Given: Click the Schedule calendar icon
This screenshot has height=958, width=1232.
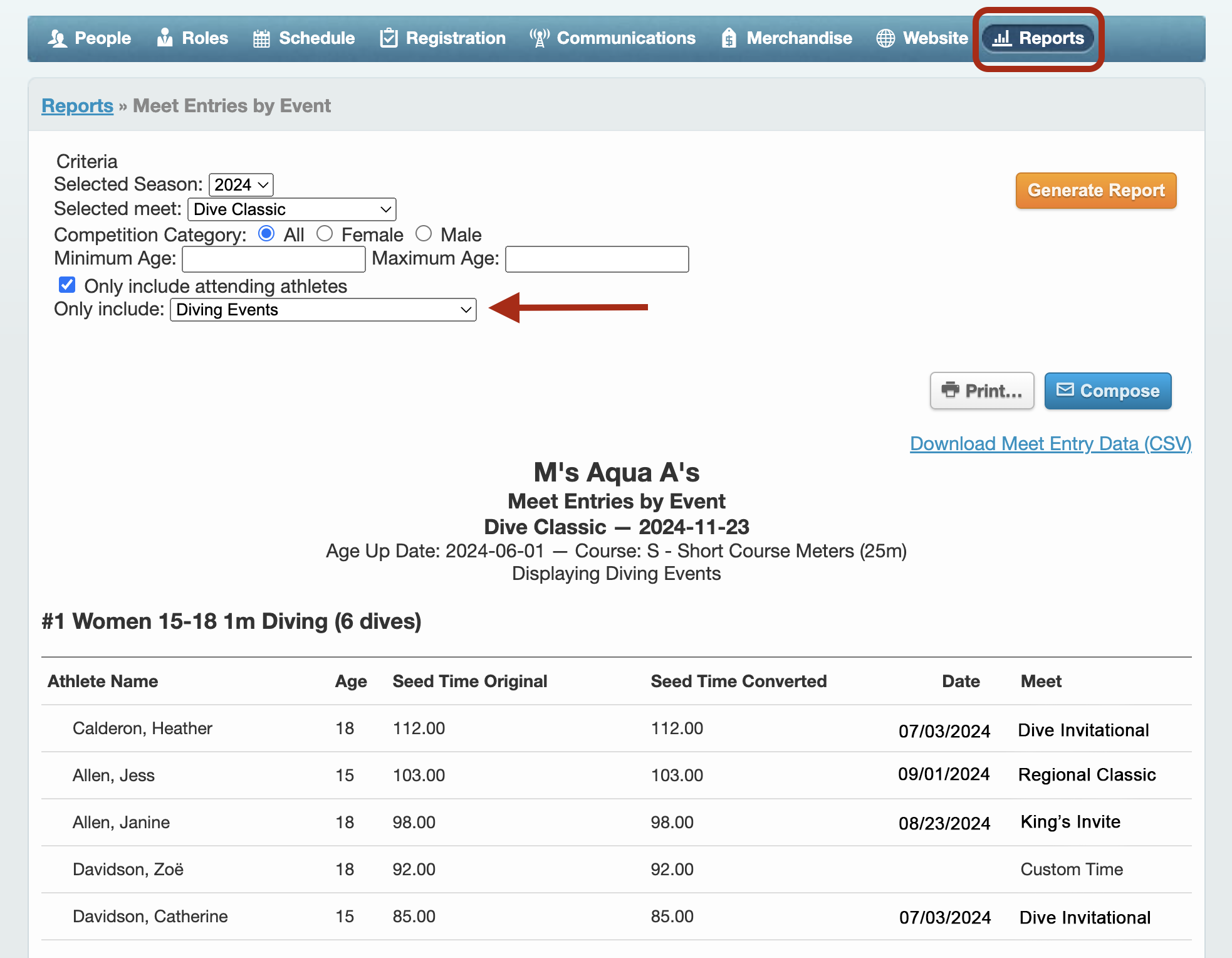Looking at the screenshot, I should coord(261,38).
